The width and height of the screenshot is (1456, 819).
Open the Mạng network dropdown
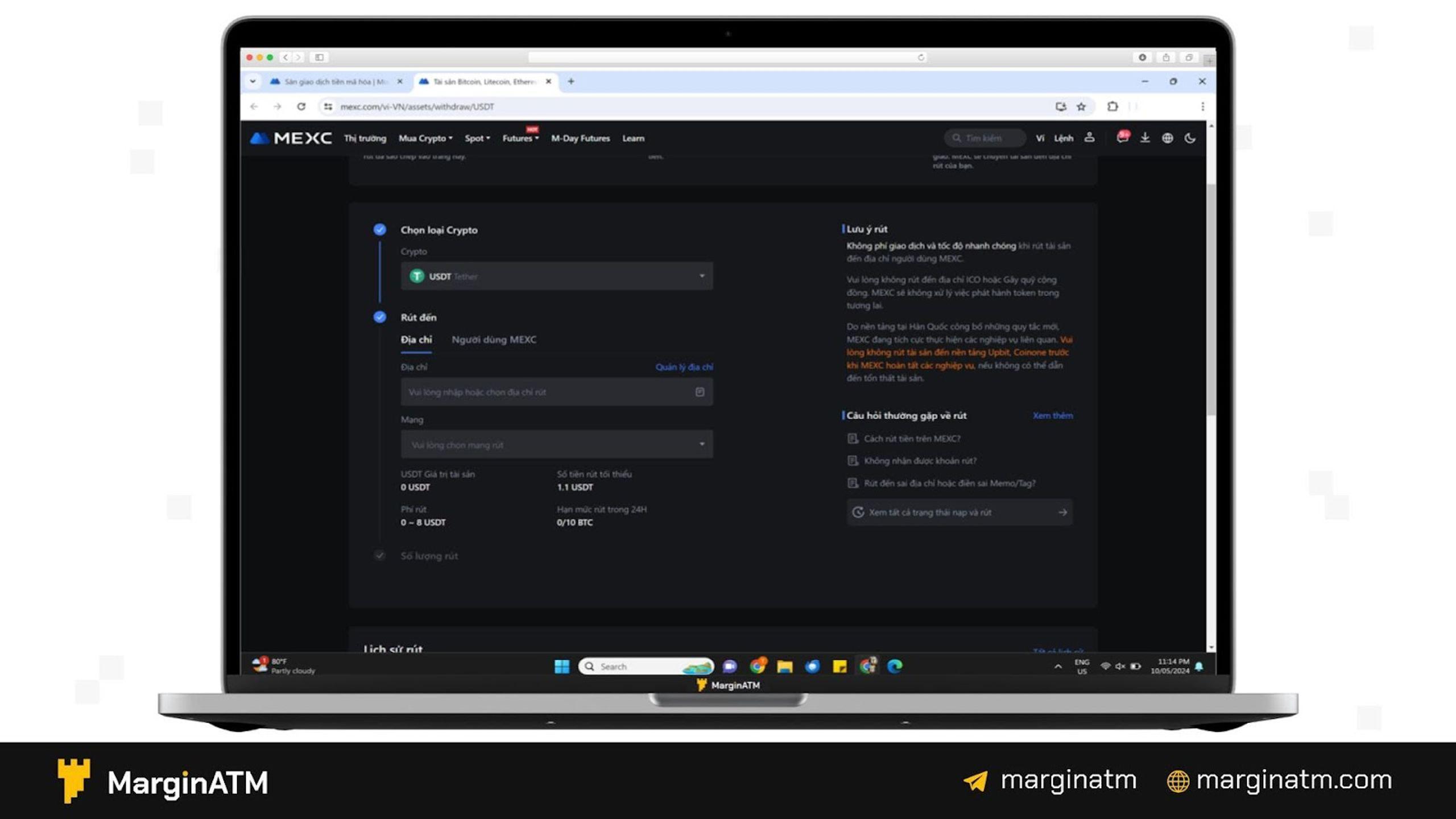click(557, 444)
